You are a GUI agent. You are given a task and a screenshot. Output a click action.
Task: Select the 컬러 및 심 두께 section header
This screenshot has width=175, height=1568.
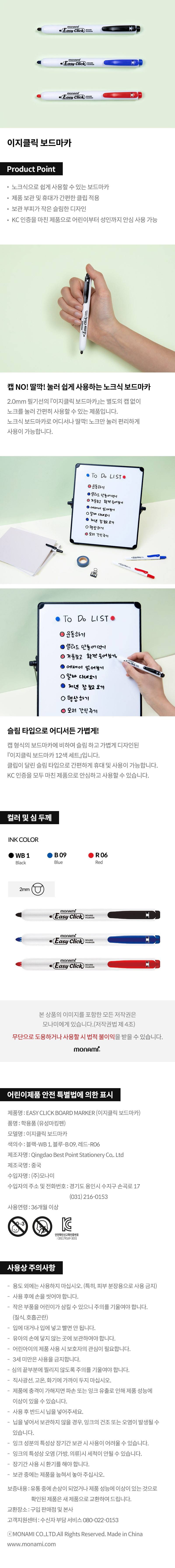pos(29,817)
